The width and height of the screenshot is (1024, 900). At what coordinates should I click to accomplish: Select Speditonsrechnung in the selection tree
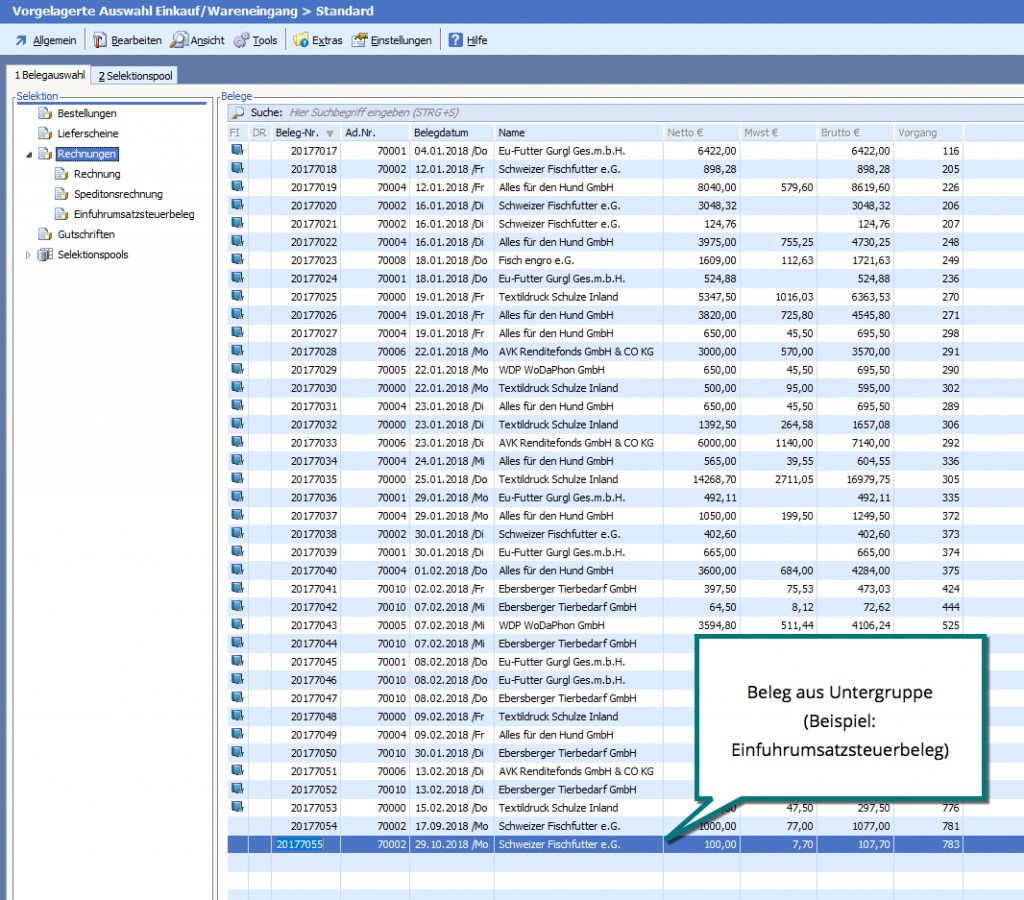118,194
